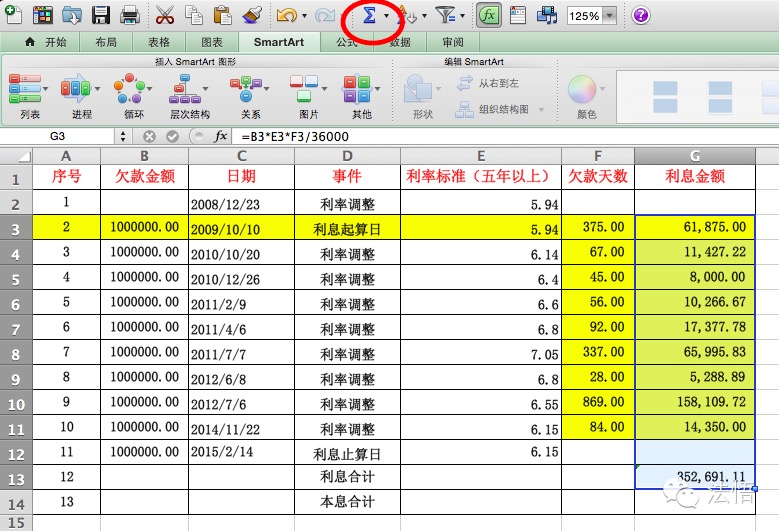The width and height of the screenshot is (779, 531).
Task: Click the Paste clipboard icon
Action: pyautogui.click(x=223, y=15)
